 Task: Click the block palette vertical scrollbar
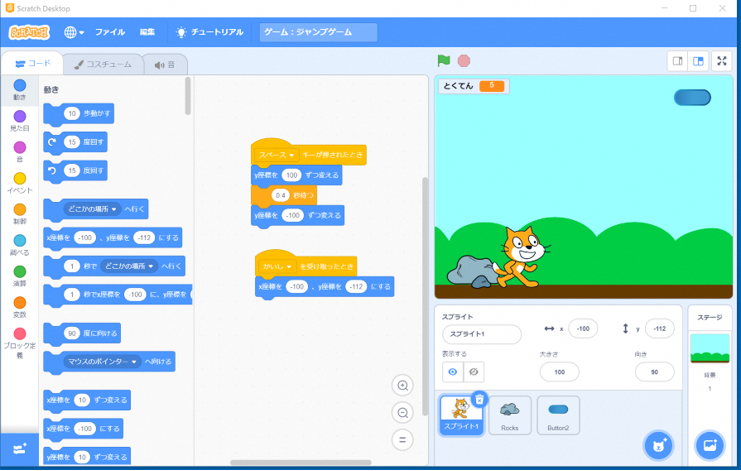[x=188, y=96]
